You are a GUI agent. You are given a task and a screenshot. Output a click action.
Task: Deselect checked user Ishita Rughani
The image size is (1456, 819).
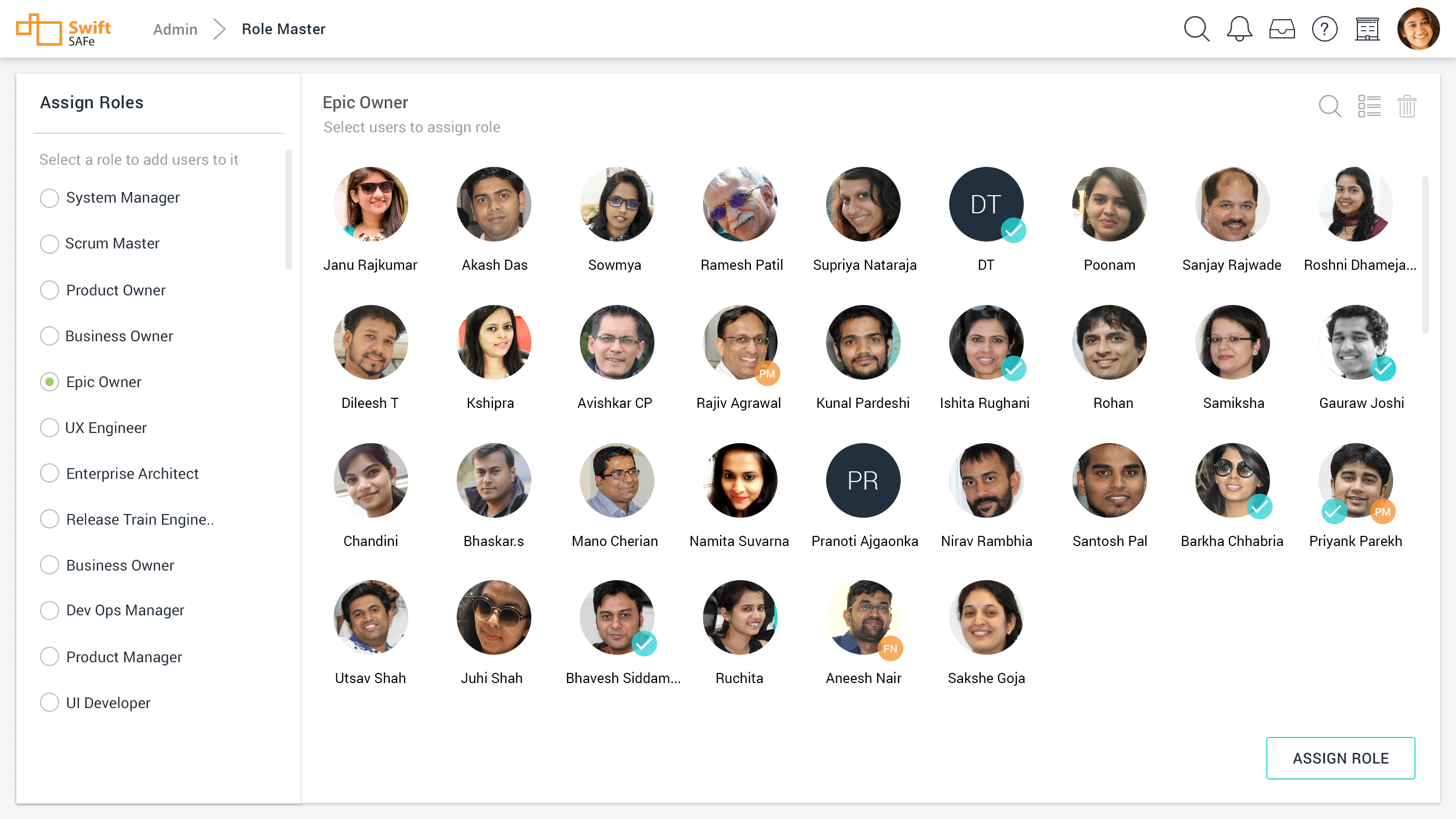coord(986,342)
